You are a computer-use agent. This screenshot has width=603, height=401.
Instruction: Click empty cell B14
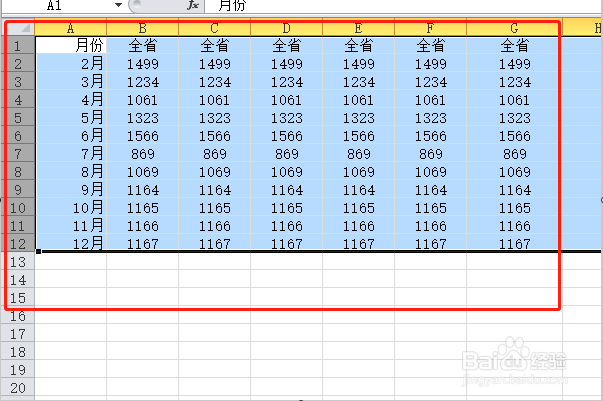click(143, 280)
